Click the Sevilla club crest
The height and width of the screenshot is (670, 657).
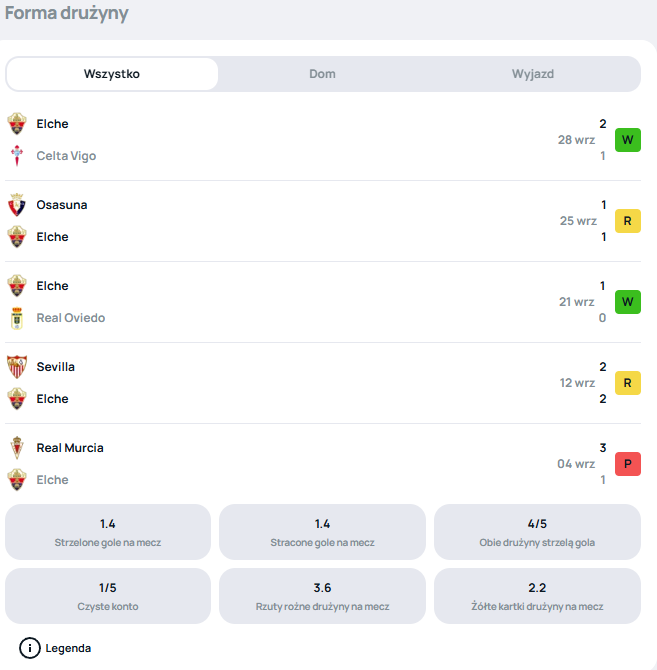(17, 367)
